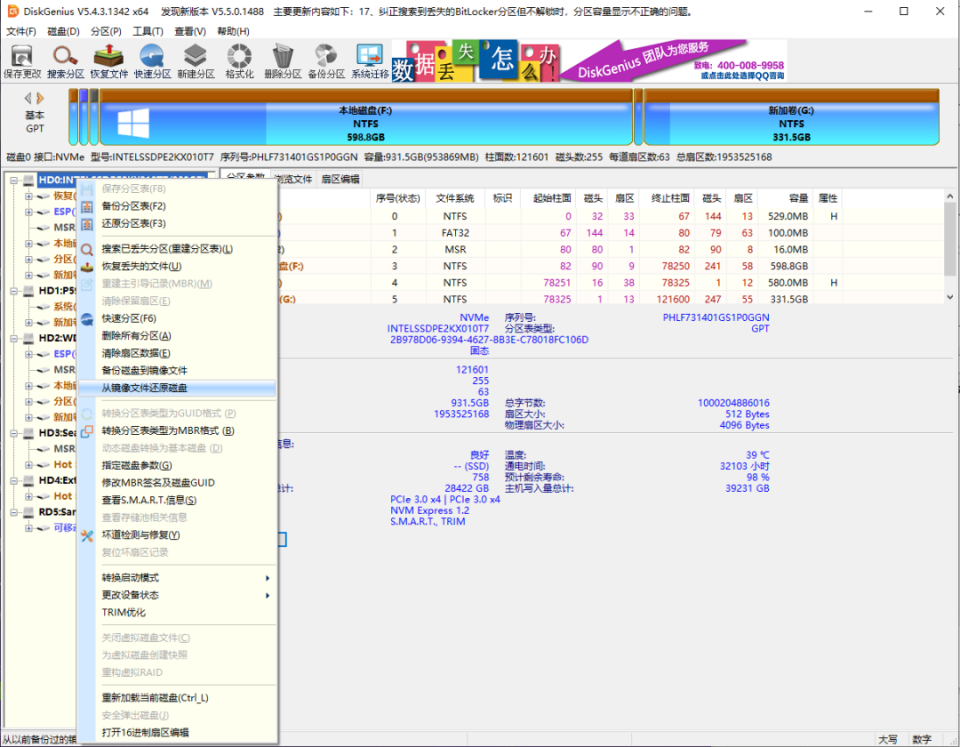Switch to the 扇区编辑 tab

tap(340, 179)
